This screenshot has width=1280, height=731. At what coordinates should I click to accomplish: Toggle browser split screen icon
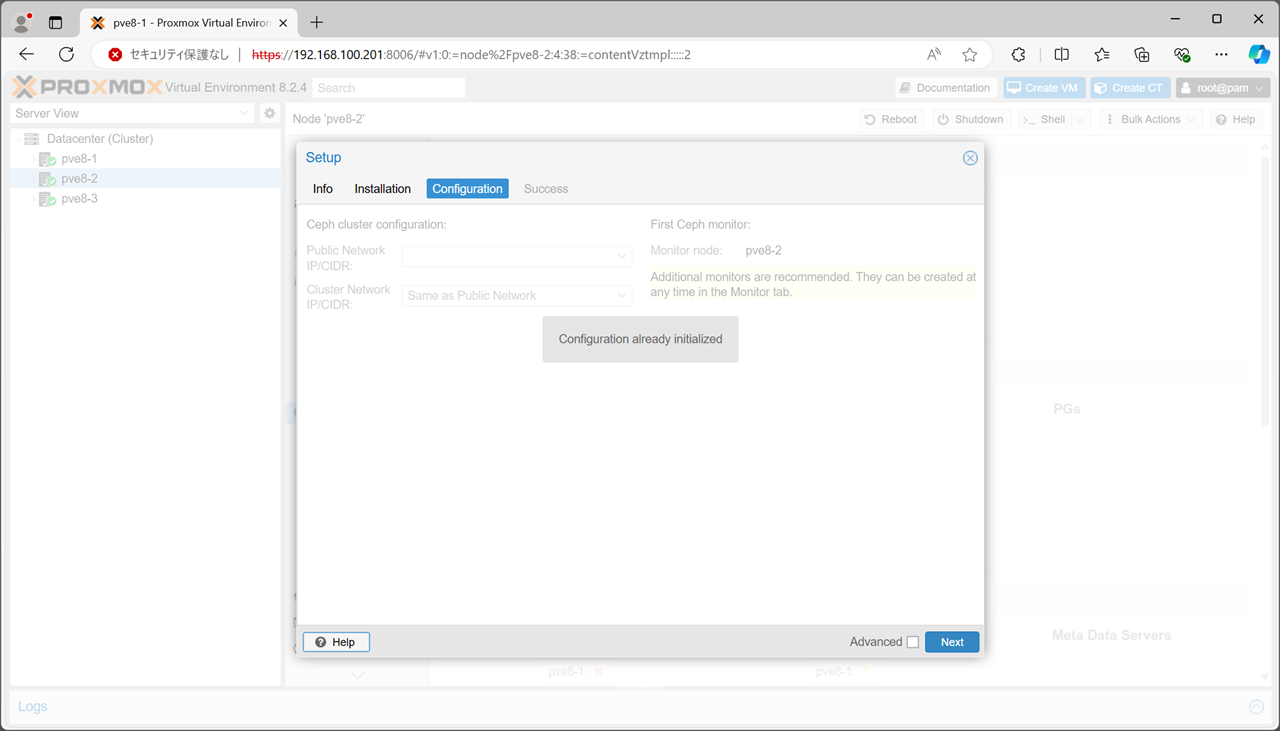pos(1062,55)
